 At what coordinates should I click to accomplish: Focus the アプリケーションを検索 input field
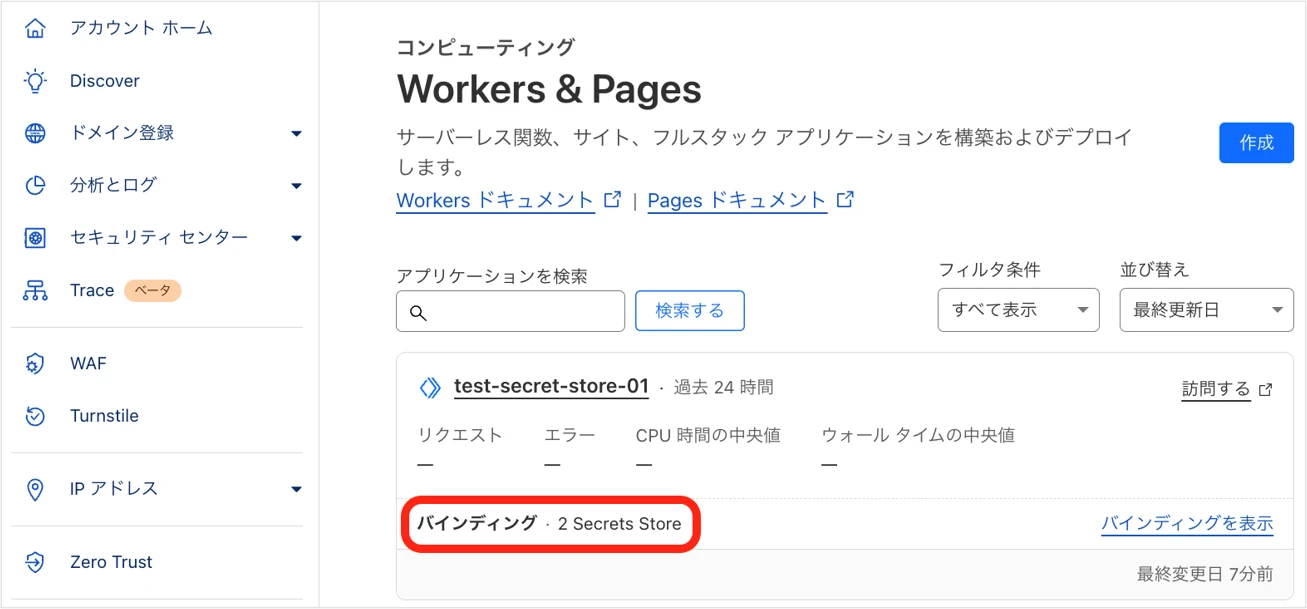pos(510,312)
